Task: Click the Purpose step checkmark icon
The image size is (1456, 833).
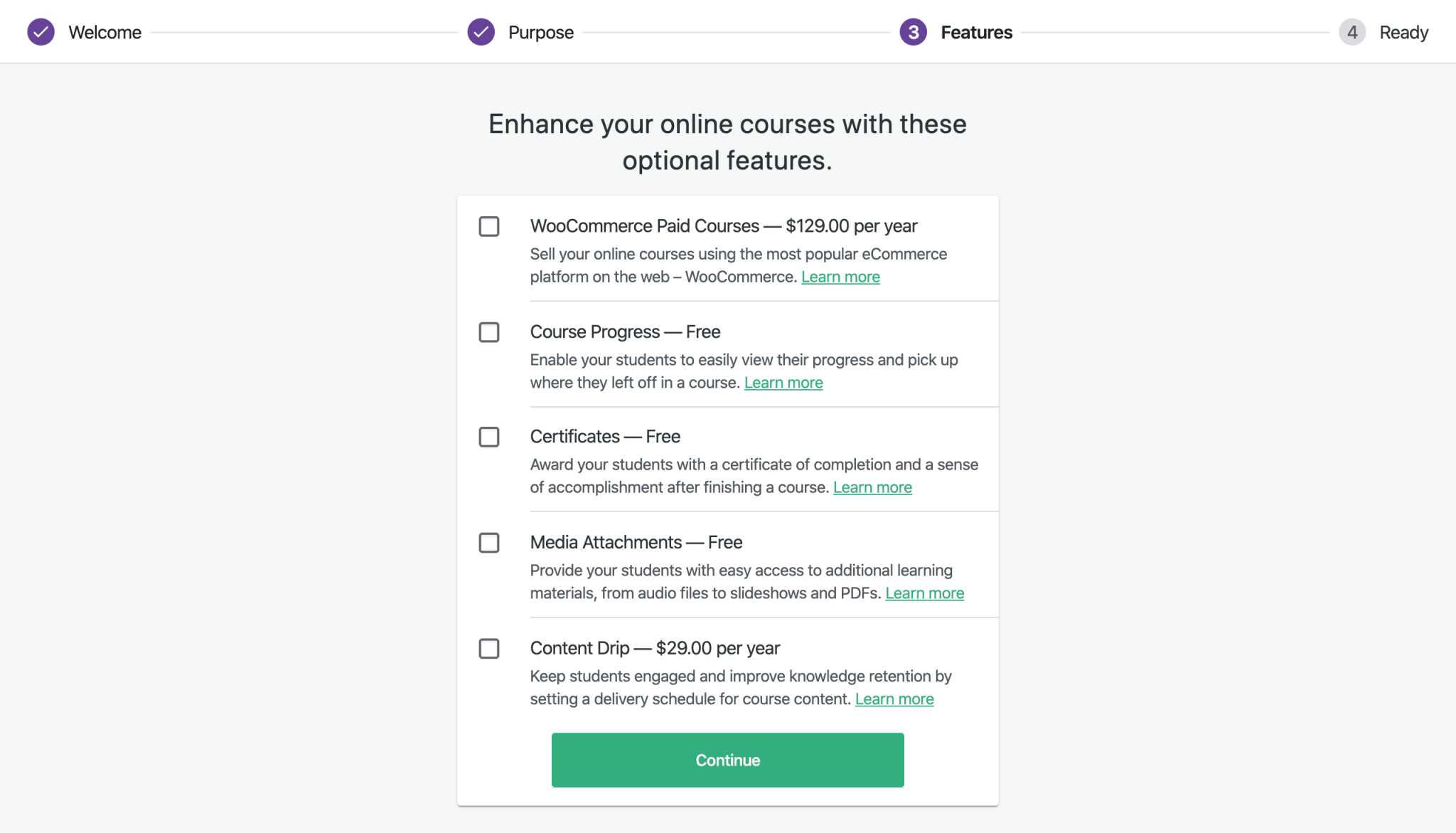Action: tap(481, 31)
